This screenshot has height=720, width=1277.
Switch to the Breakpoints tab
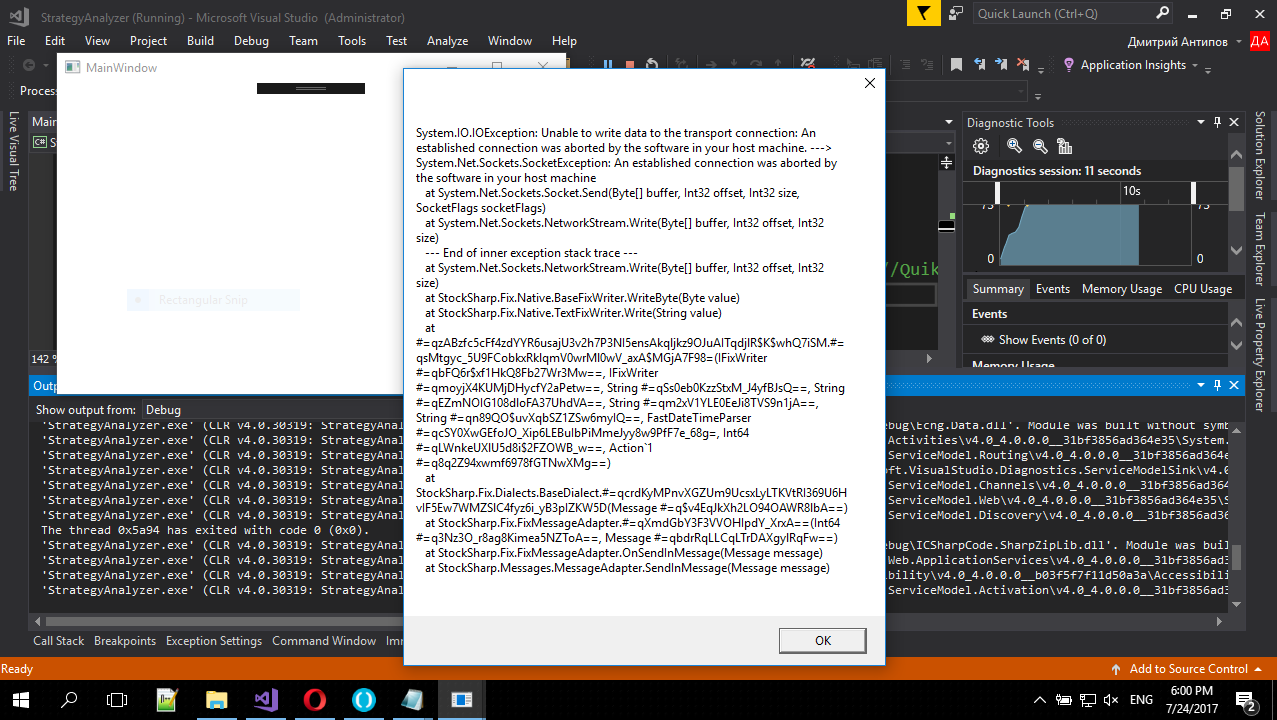coord(125,641)
